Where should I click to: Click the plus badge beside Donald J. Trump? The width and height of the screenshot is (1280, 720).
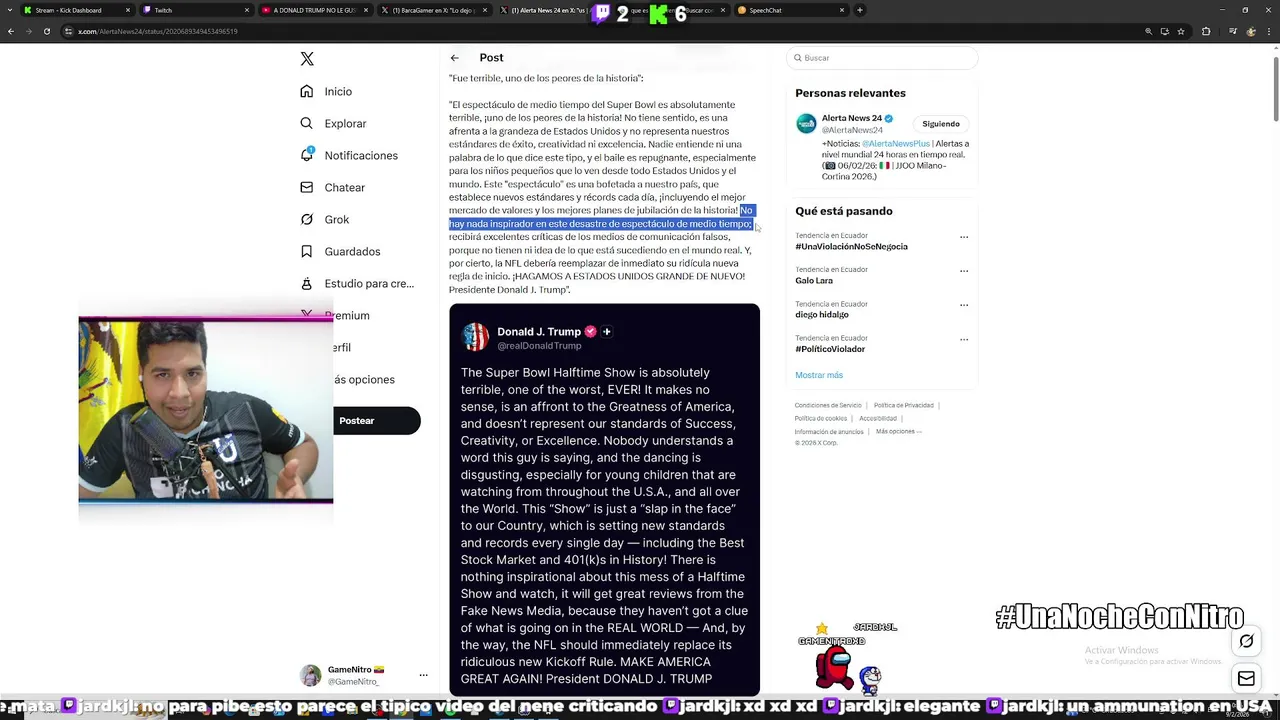[x=606, y=332]
